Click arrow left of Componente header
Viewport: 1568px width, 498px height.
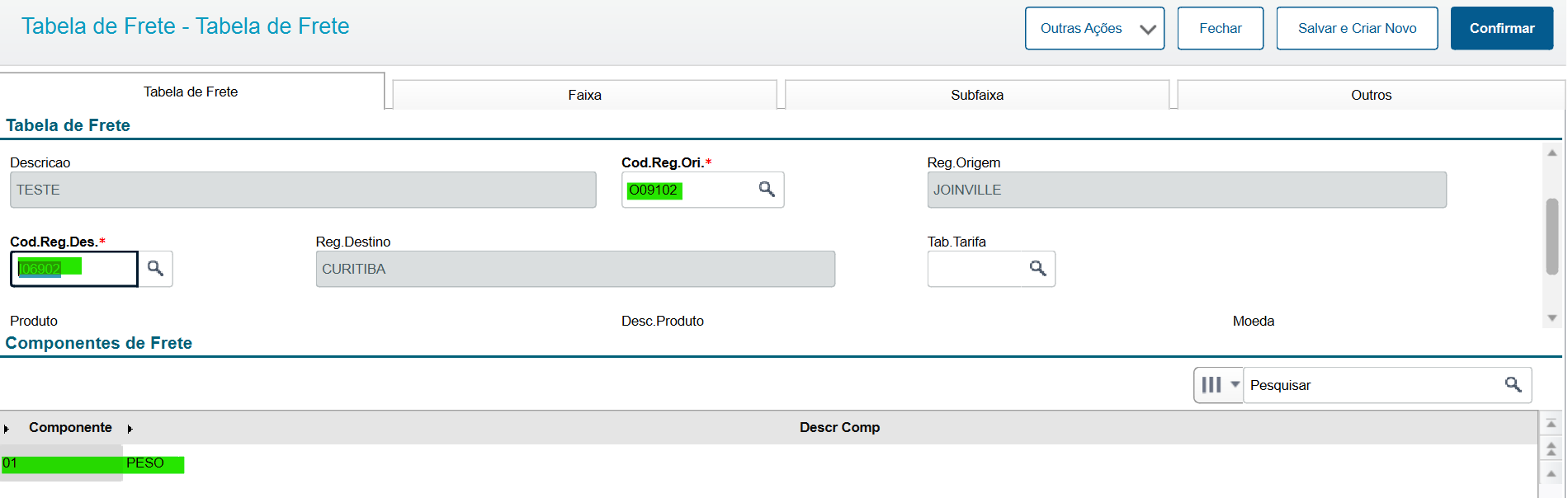pyautogui.click(x=7, y=429)
